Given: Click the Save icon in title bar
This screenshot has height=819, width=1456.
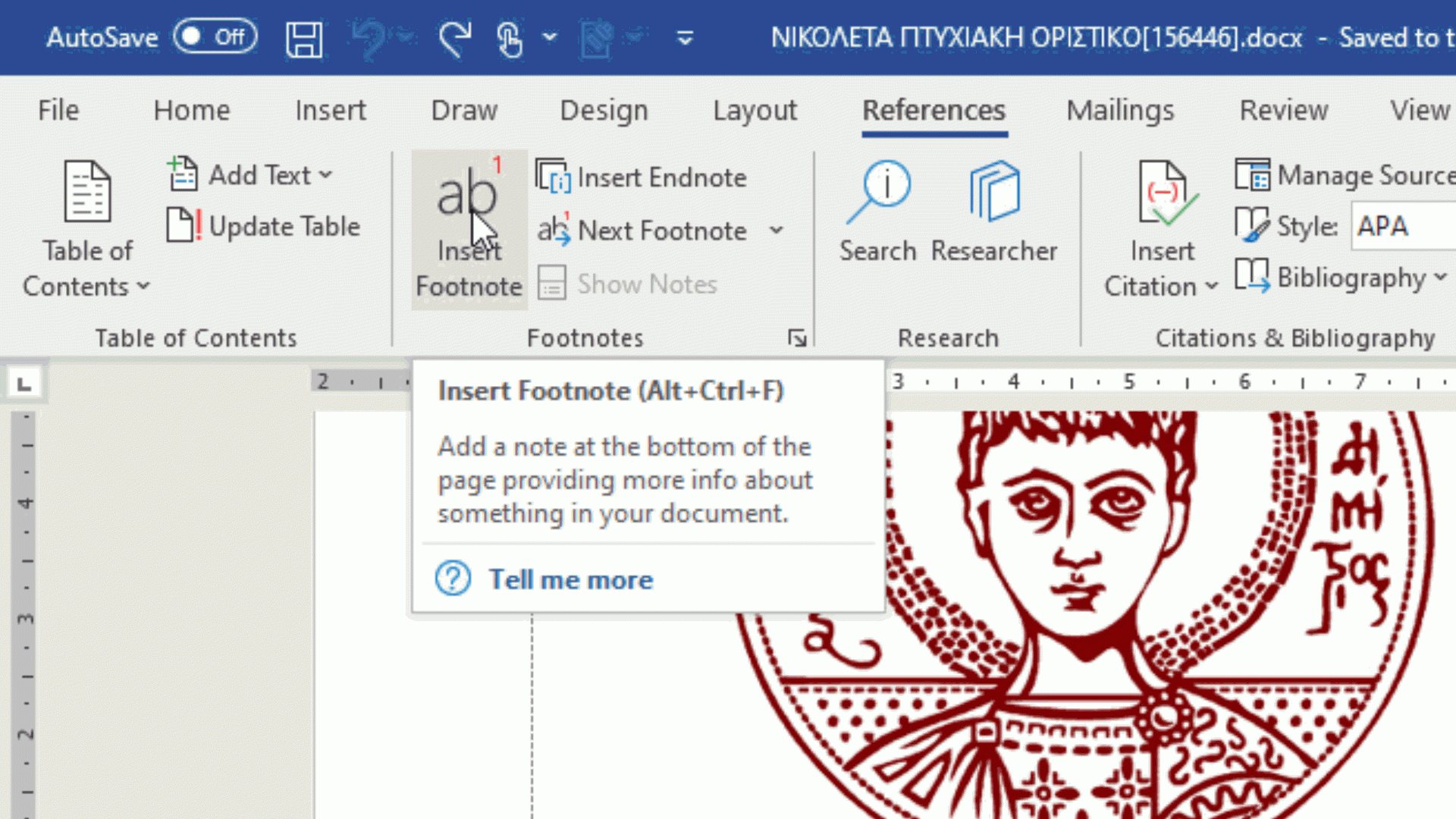Looking at the screenshot, I should 304,39.
